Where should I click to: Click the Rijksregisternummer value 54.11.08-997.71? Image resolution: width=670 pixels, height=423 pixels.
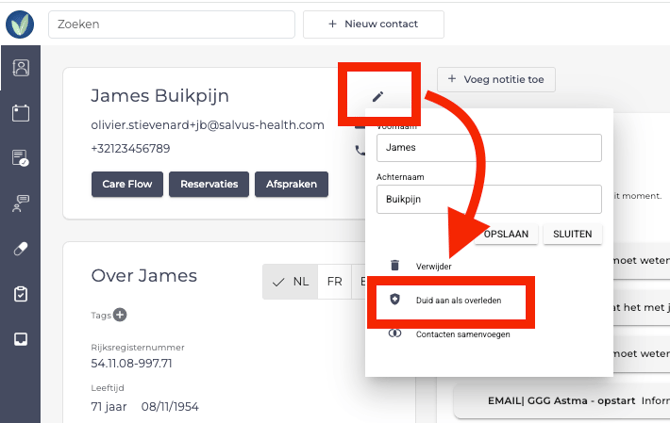pyautogui.click(x=131, y=364)
